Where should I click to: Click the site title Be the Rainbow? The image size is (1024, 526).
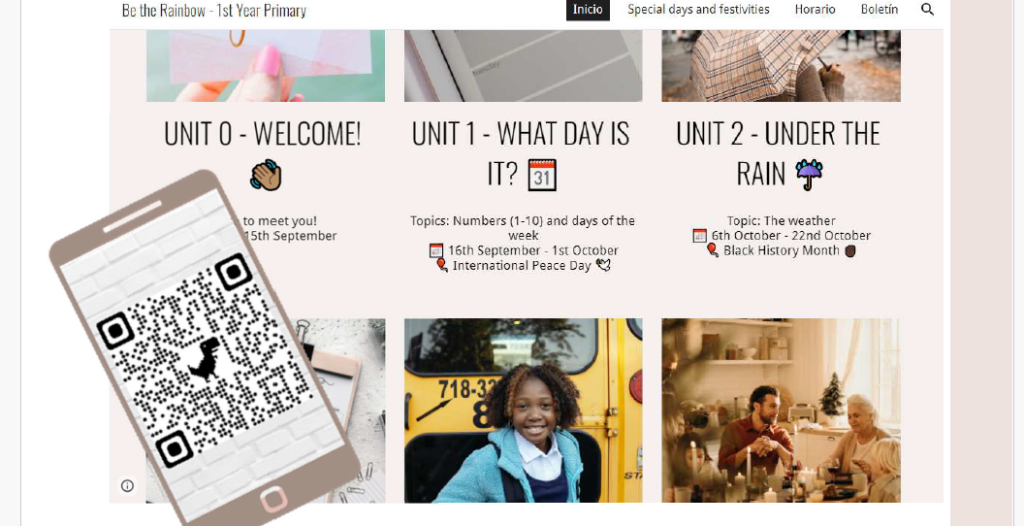coord(214,10)
